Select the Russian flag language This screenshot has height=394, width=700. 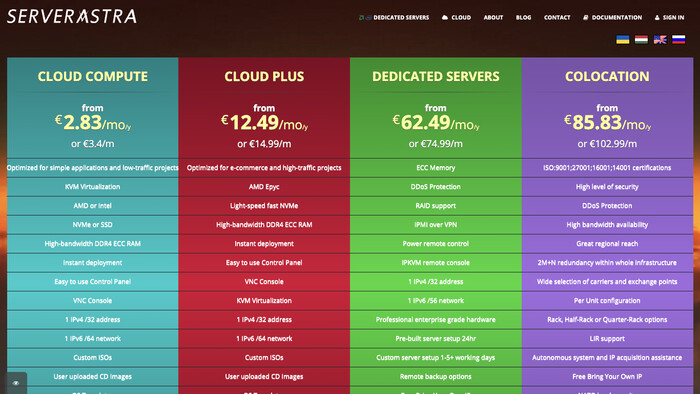point(679,40)
